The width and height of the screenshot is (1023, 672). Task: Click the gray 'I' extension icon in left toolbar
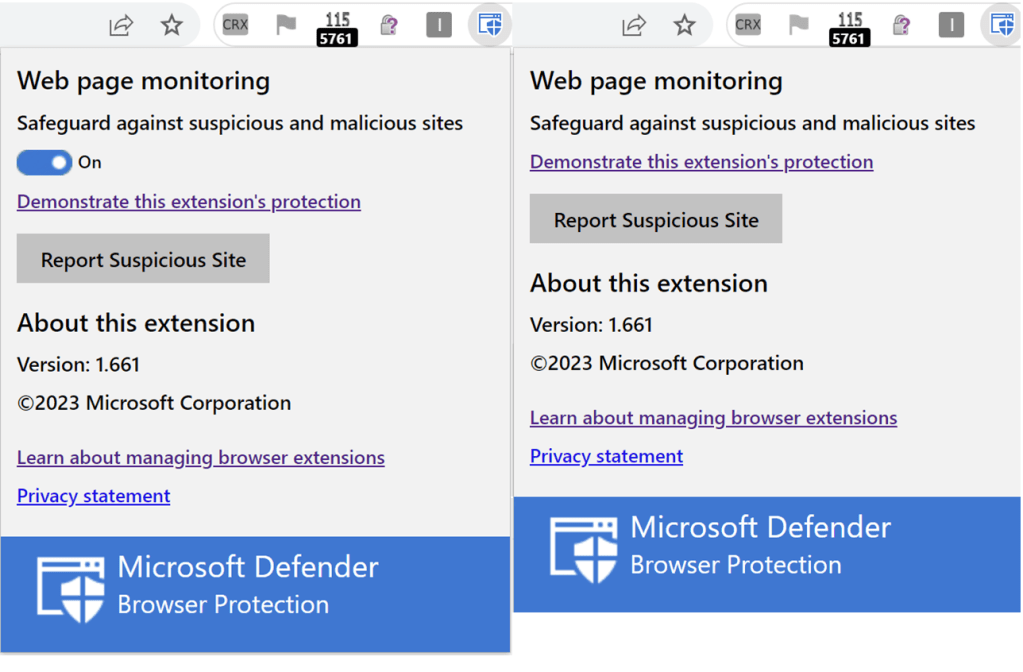(439, 26)
